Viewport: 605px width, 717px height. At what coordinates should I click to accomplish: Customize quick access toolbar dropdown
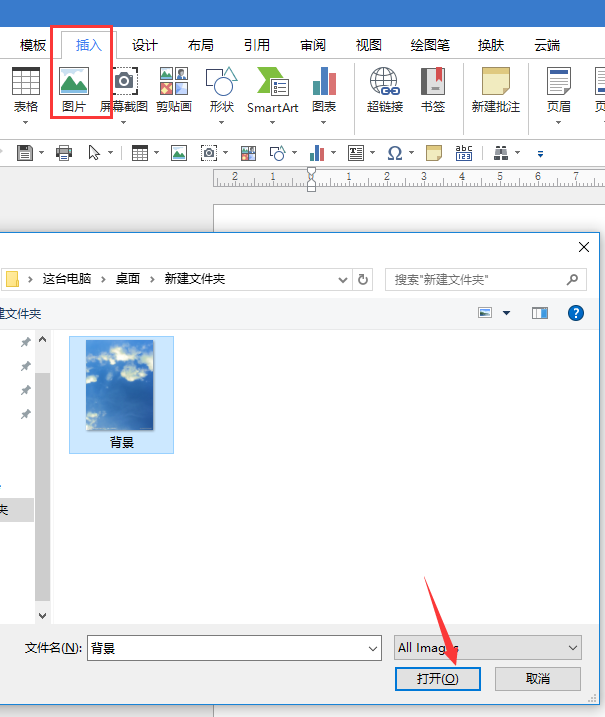point(541,154)
